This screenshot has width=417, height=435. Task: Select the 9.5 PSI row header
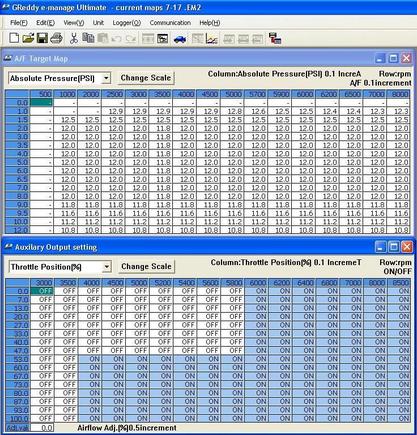coord(18,213)
